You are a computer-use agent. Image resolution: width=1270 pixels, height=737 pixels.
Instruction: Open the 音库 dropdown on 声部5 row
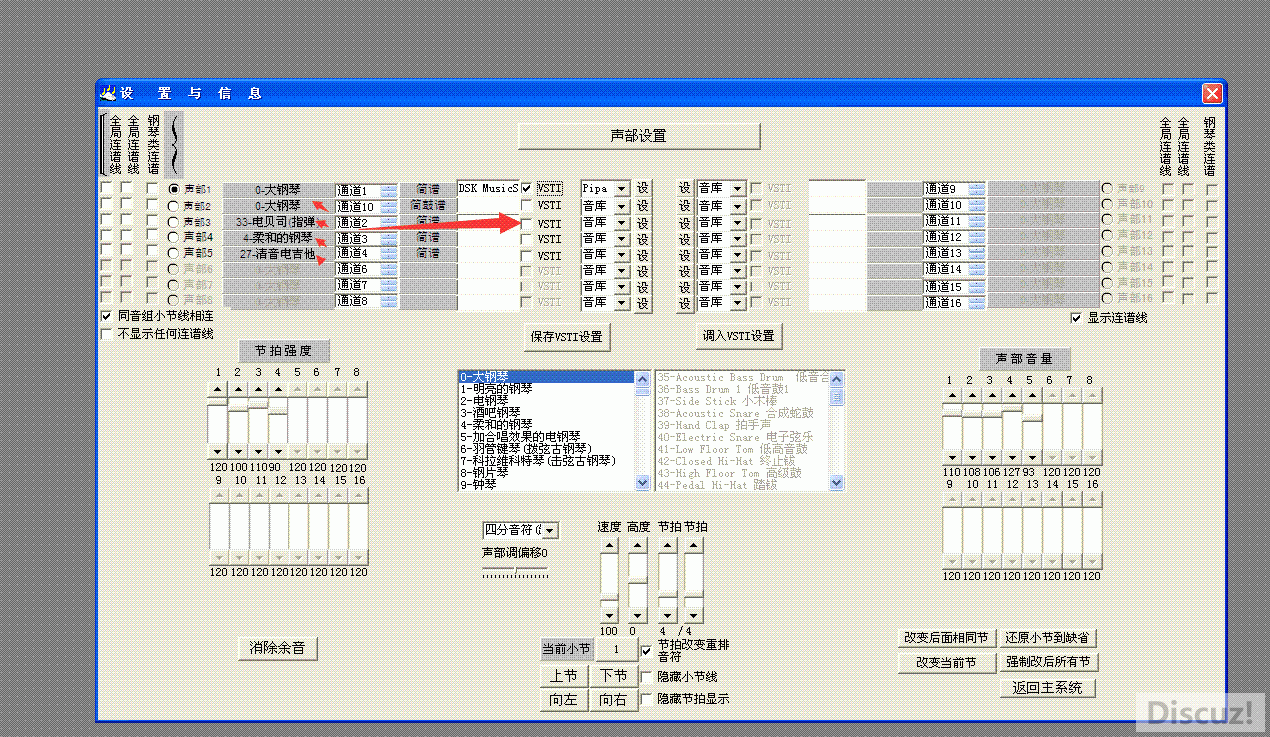click(x=621, y=254)
